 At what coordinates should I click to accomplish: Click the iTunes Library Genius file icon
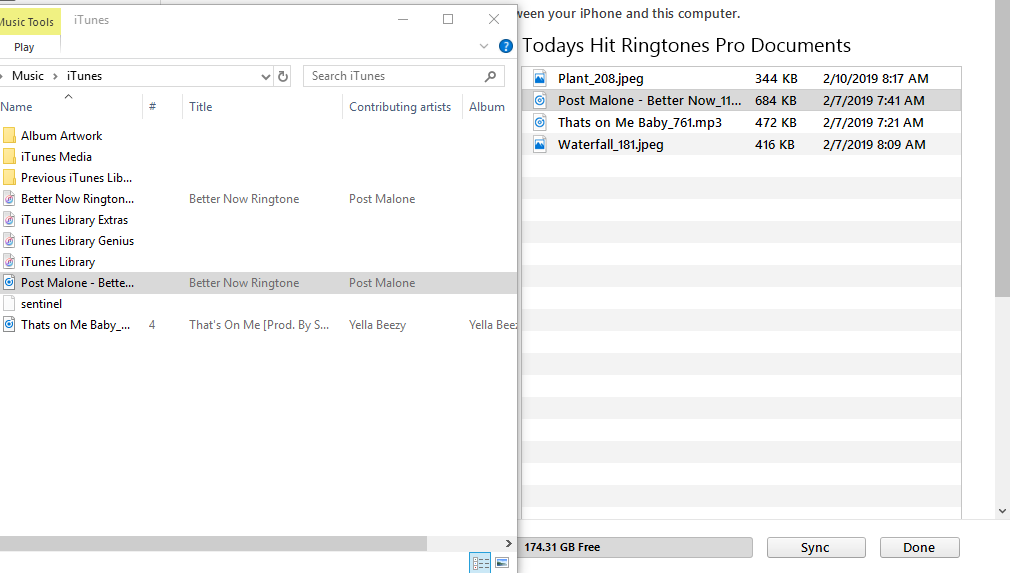(9, 241)
